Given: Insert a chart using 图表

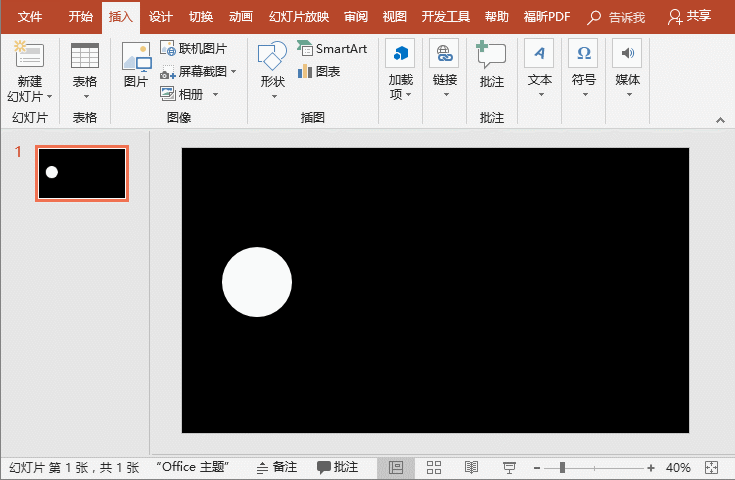Looking at the screenshot, I should tap(319, 71).
